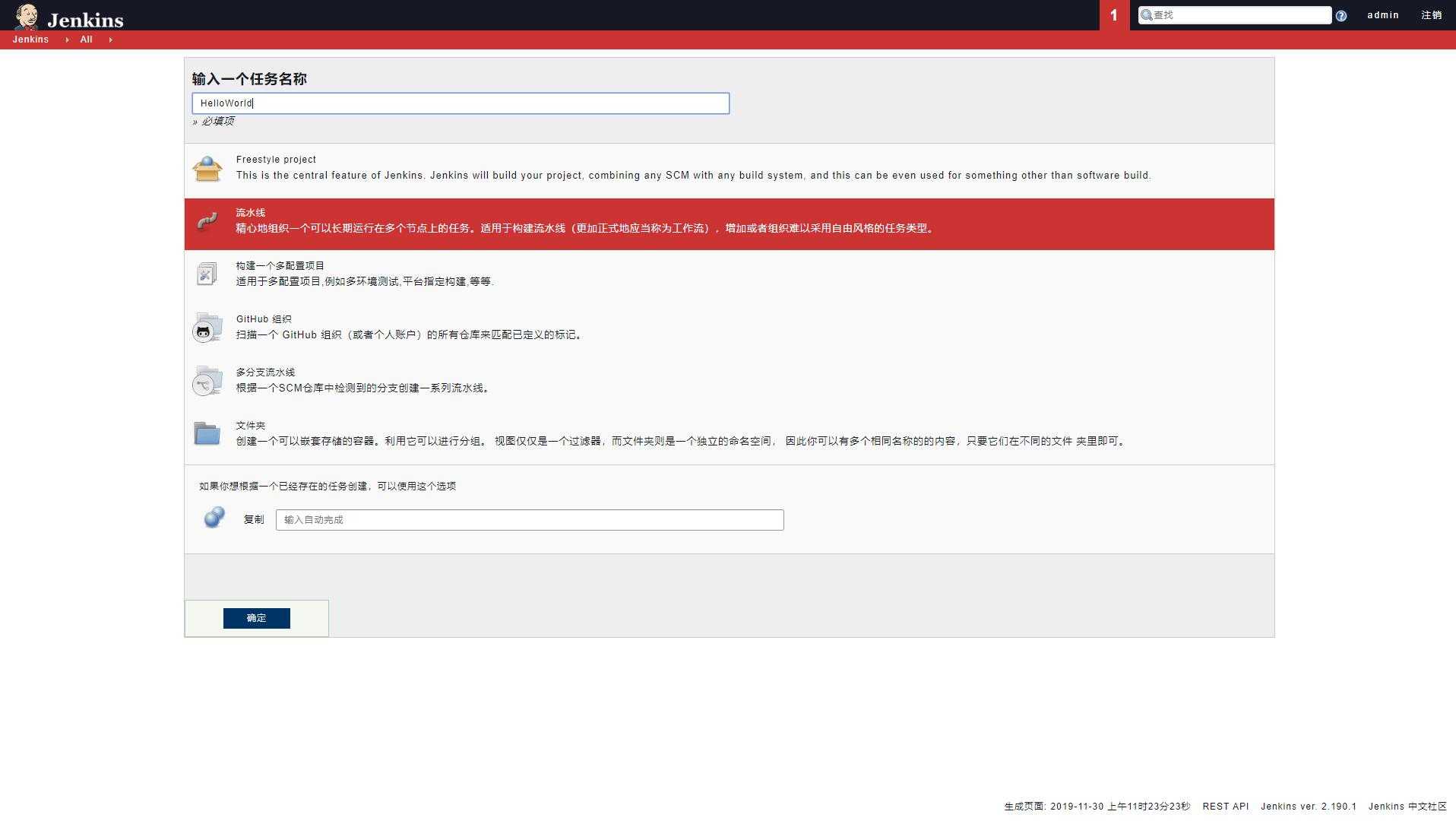Expand the arrow after Jenkins breadcrumb

pos(67,40)
